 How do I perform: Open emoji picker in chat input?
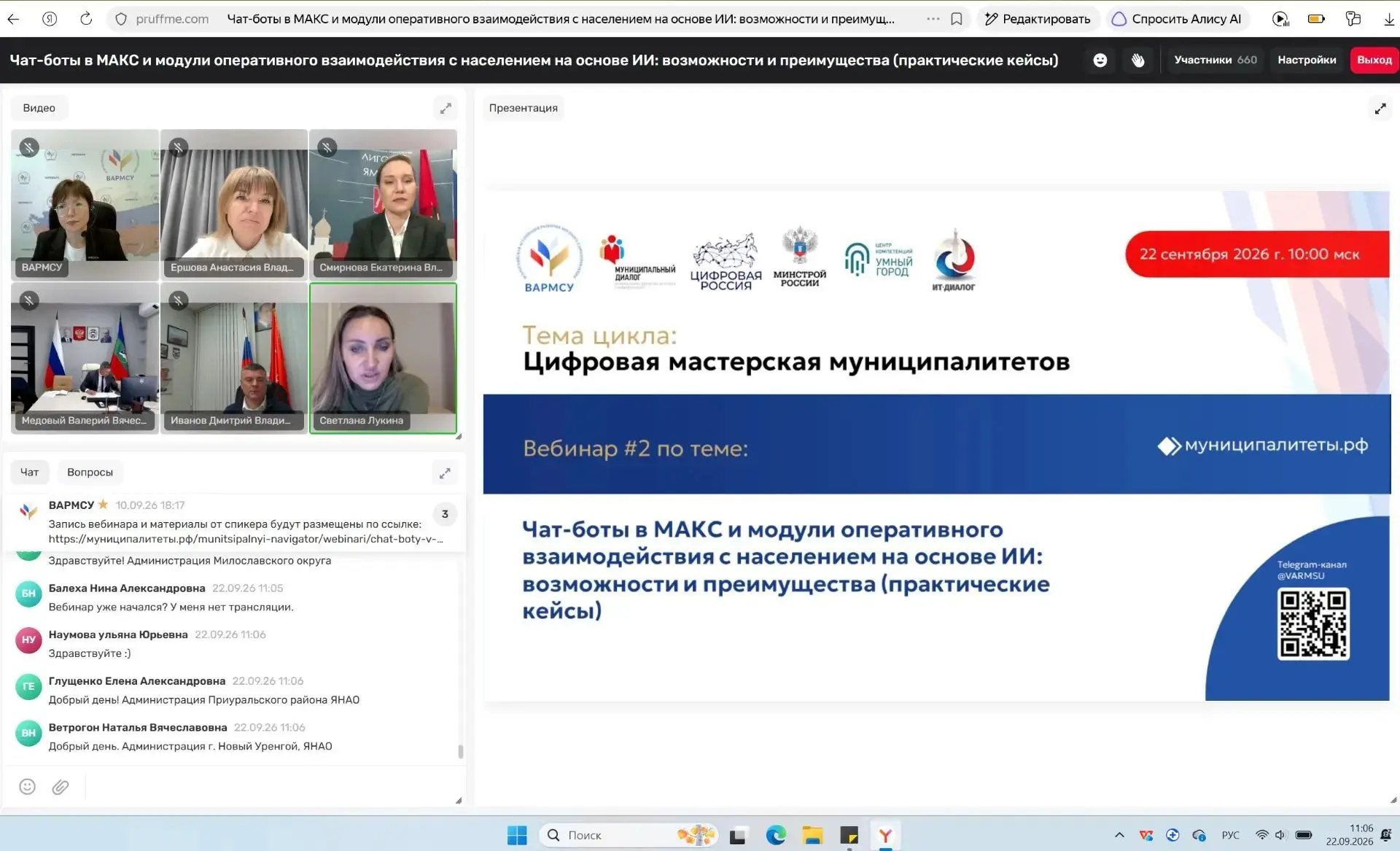[x=27, y=786]
